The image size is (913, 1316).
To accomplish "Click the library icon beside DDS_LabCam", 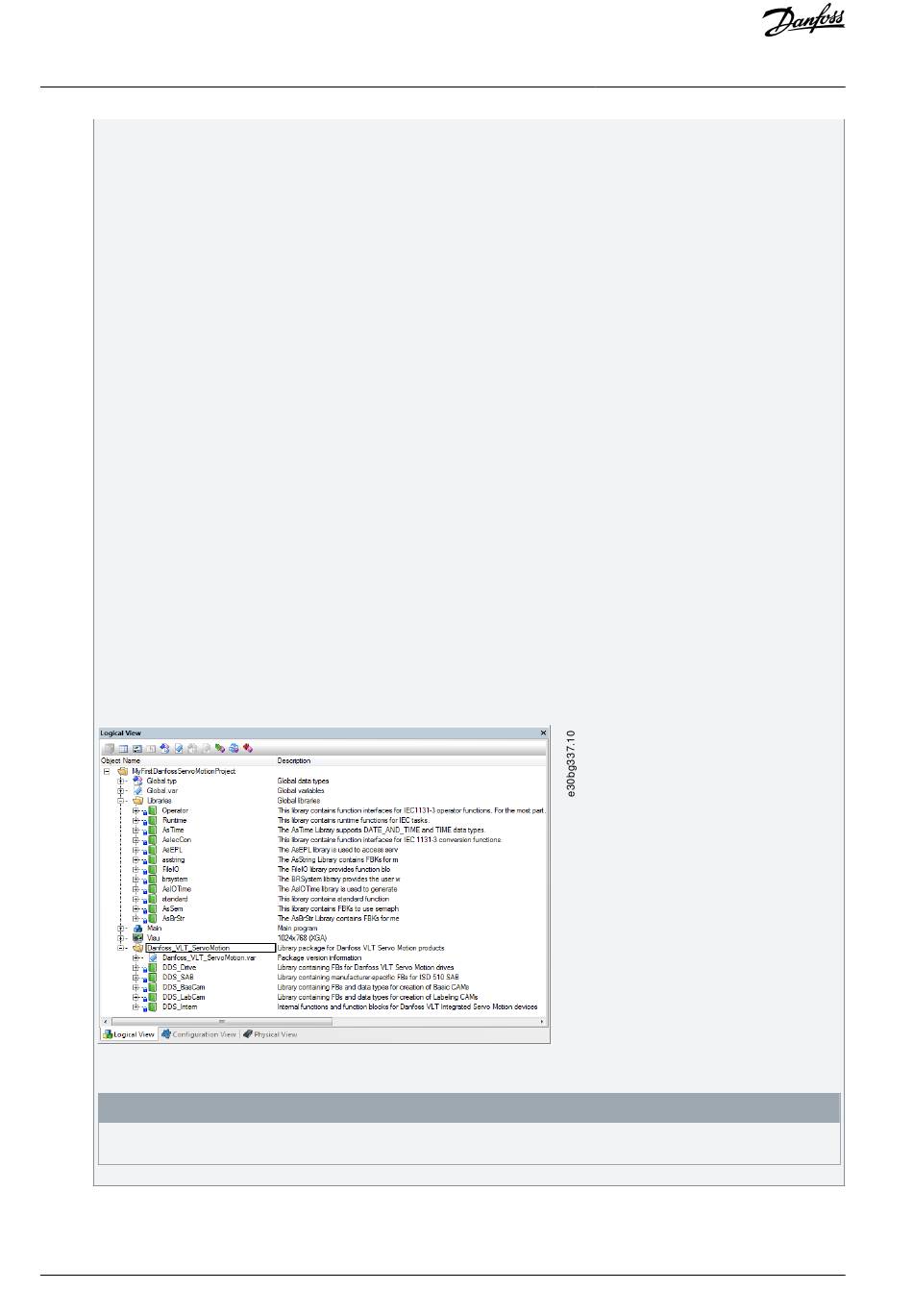I will coord(152,997).
